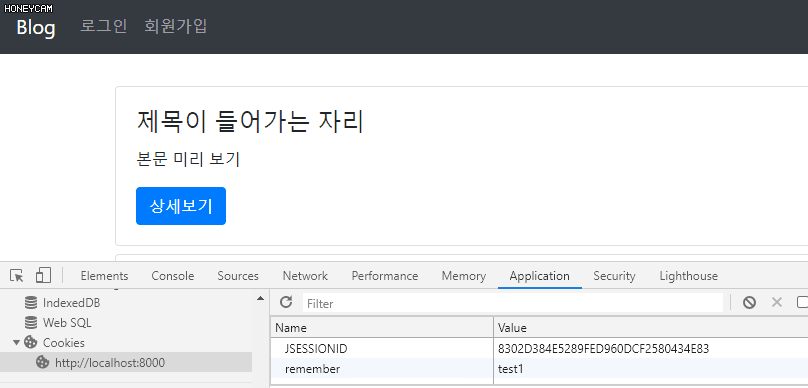Open the 회원가입 link
Screen dimensions: 808x388
coord(176,26)
